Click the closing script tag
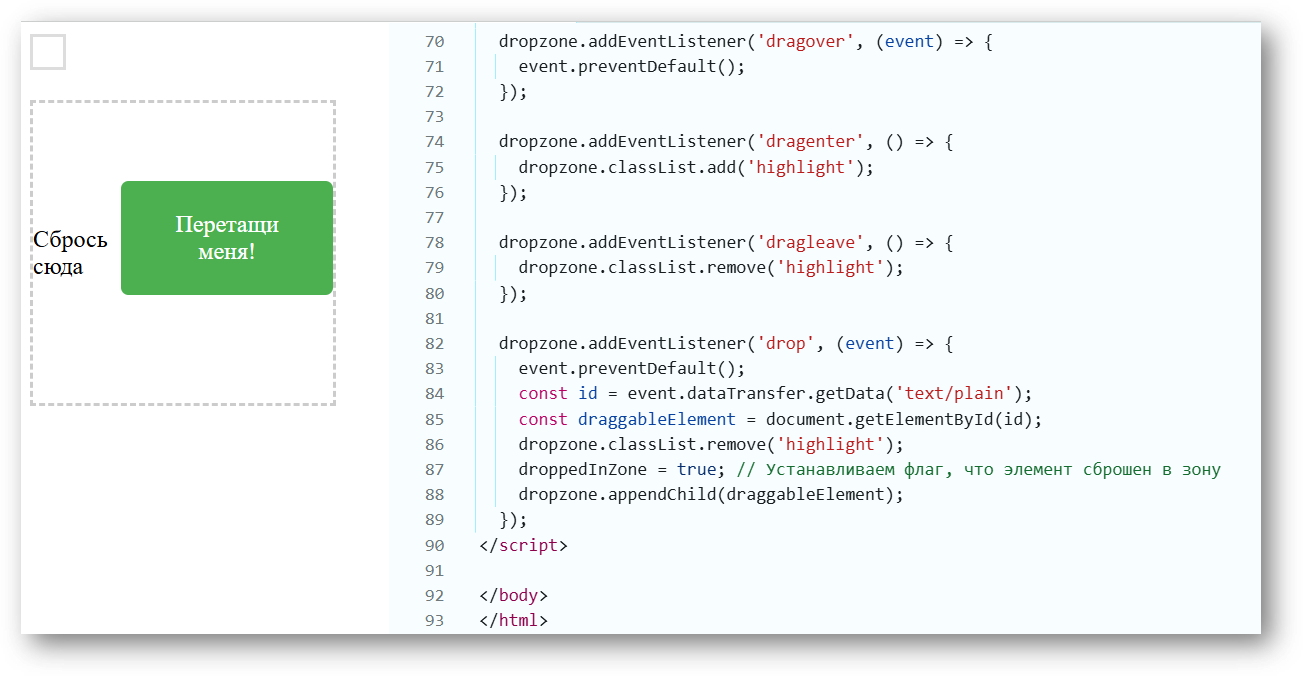 point(523,545)
